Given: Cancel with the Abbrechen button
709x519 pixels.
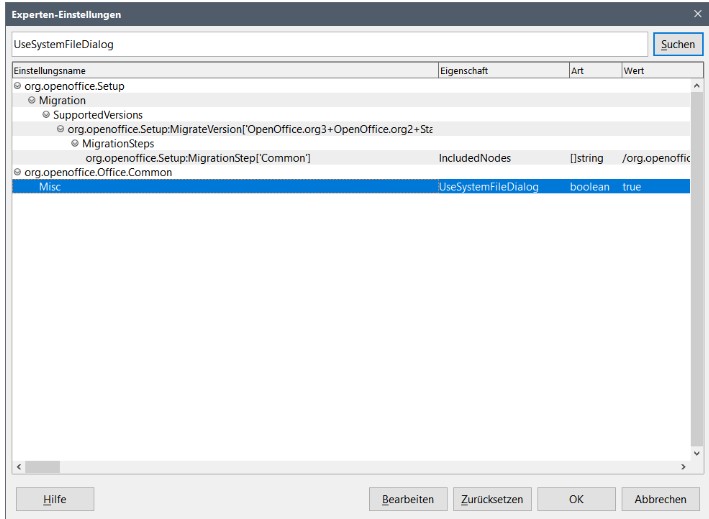Looking at the screenshot, I should coord(660,499).
